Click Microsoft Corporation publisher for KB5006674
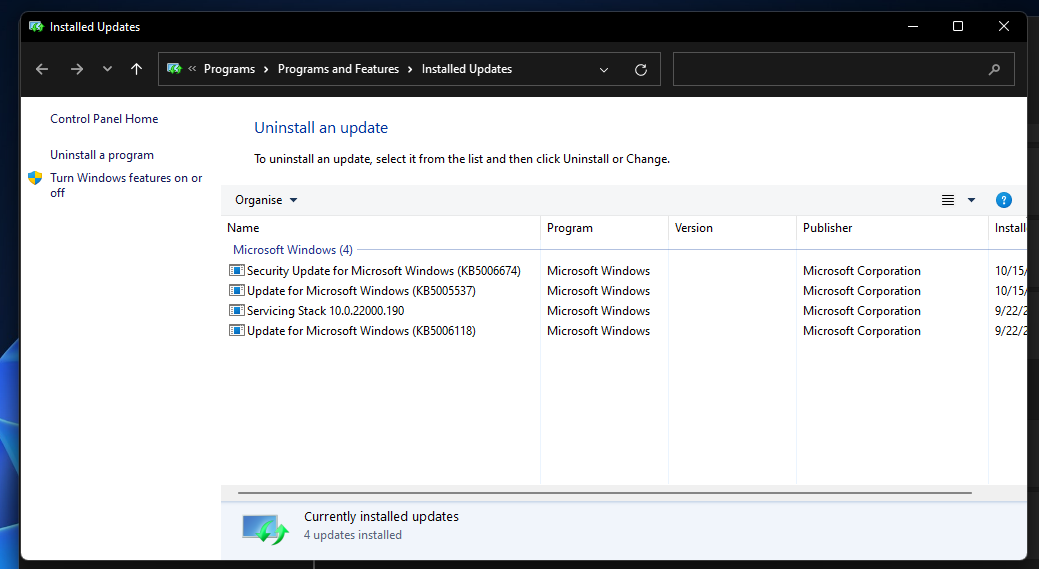The height and width of the screenshot is (569, 1039). click(861, 271)
